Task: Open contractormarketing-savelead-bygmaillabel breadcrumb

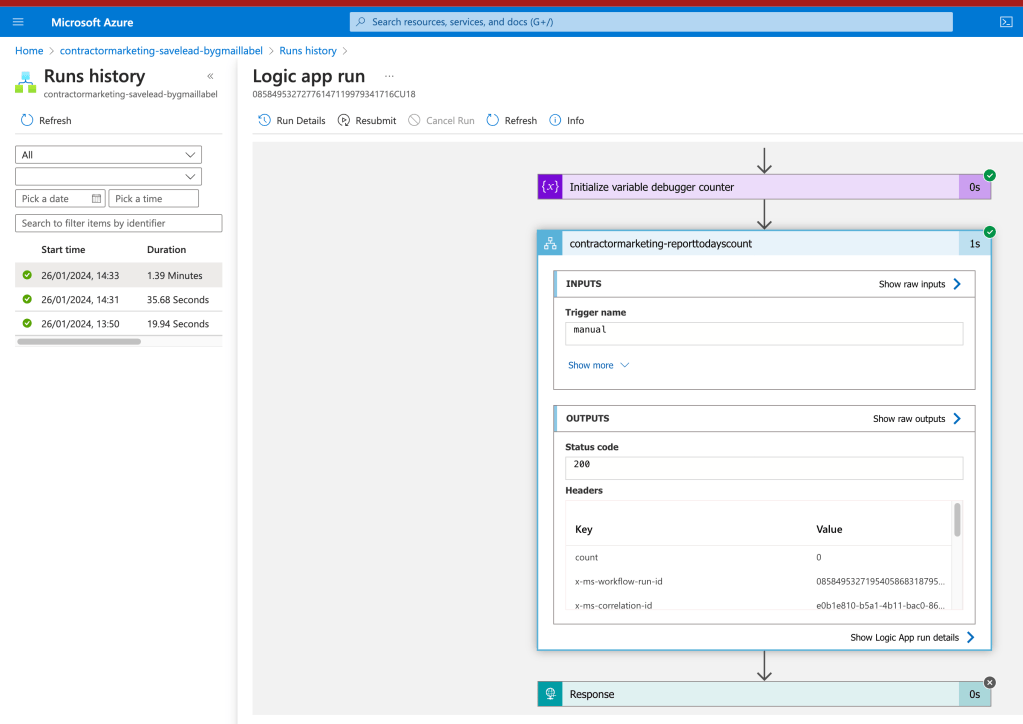Action: click(x=161, y=50)
